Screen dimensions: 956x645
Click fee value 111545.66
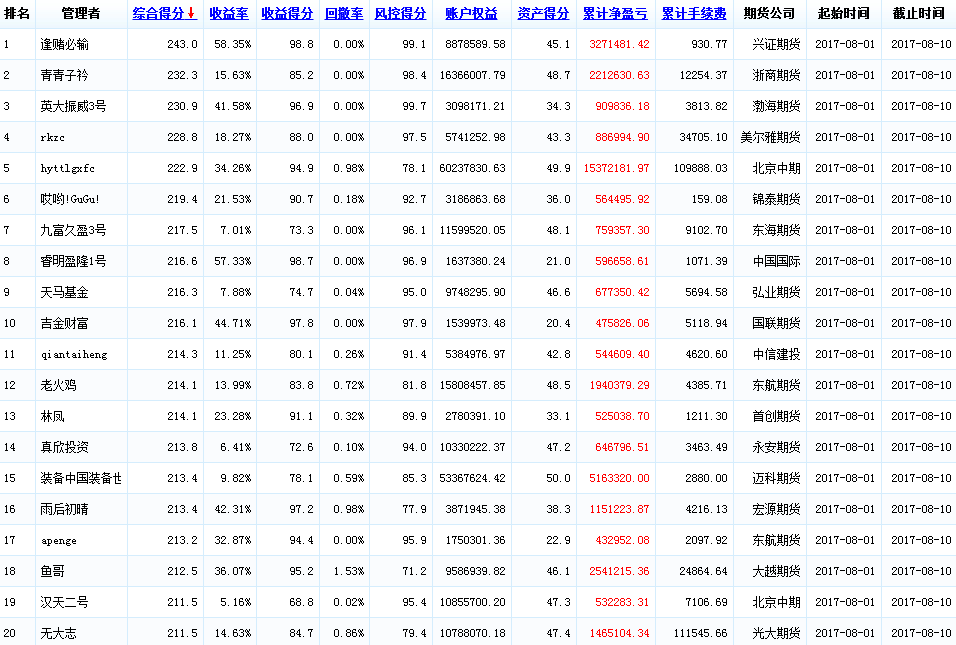pos(701,633)
